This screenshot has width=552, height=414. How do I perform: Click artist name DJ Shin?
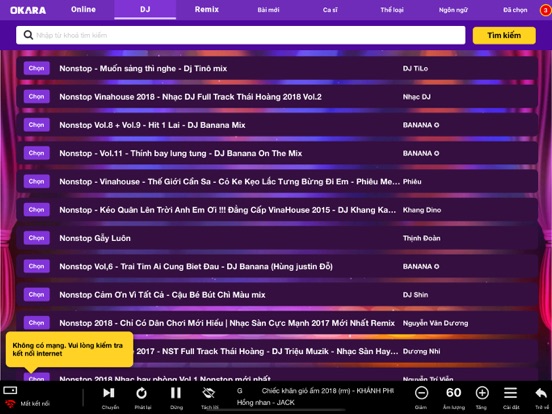[415, 295]
